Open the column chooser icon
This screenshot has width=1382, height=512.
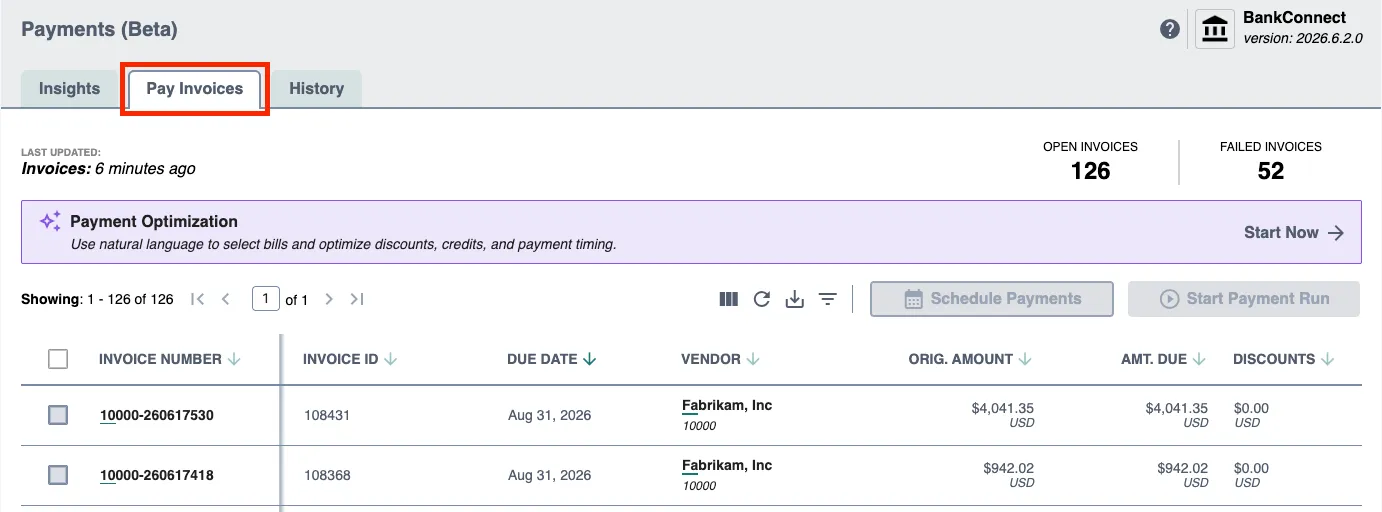[729, 299]
